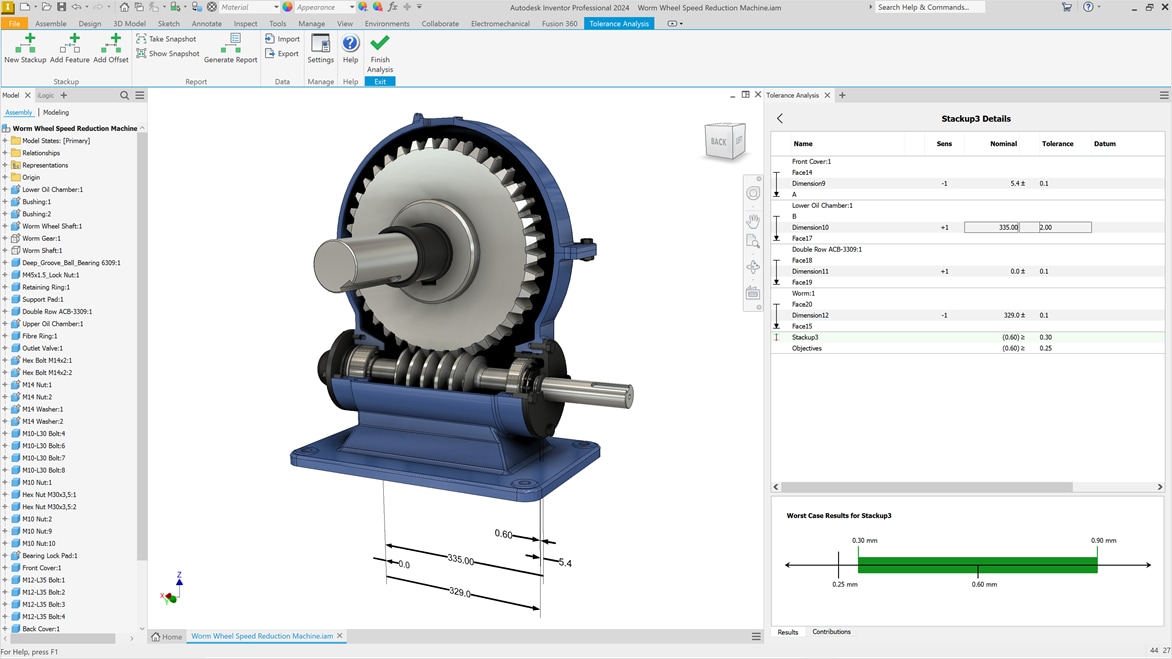The height and width of the screenshot is (659, 1172).
Task: Open the Contributions tab in results panel
Action: (832, 632)
